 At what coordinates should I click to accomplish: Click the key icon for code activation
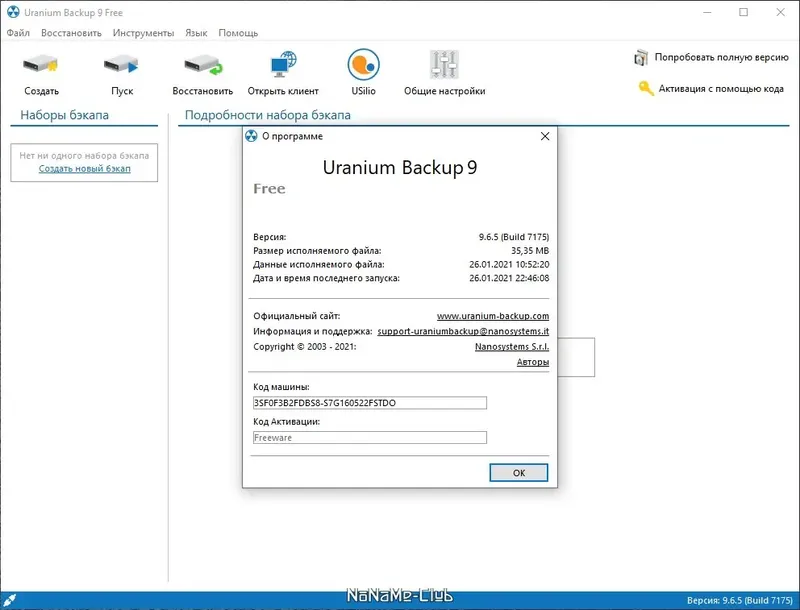tap(645, 89)
